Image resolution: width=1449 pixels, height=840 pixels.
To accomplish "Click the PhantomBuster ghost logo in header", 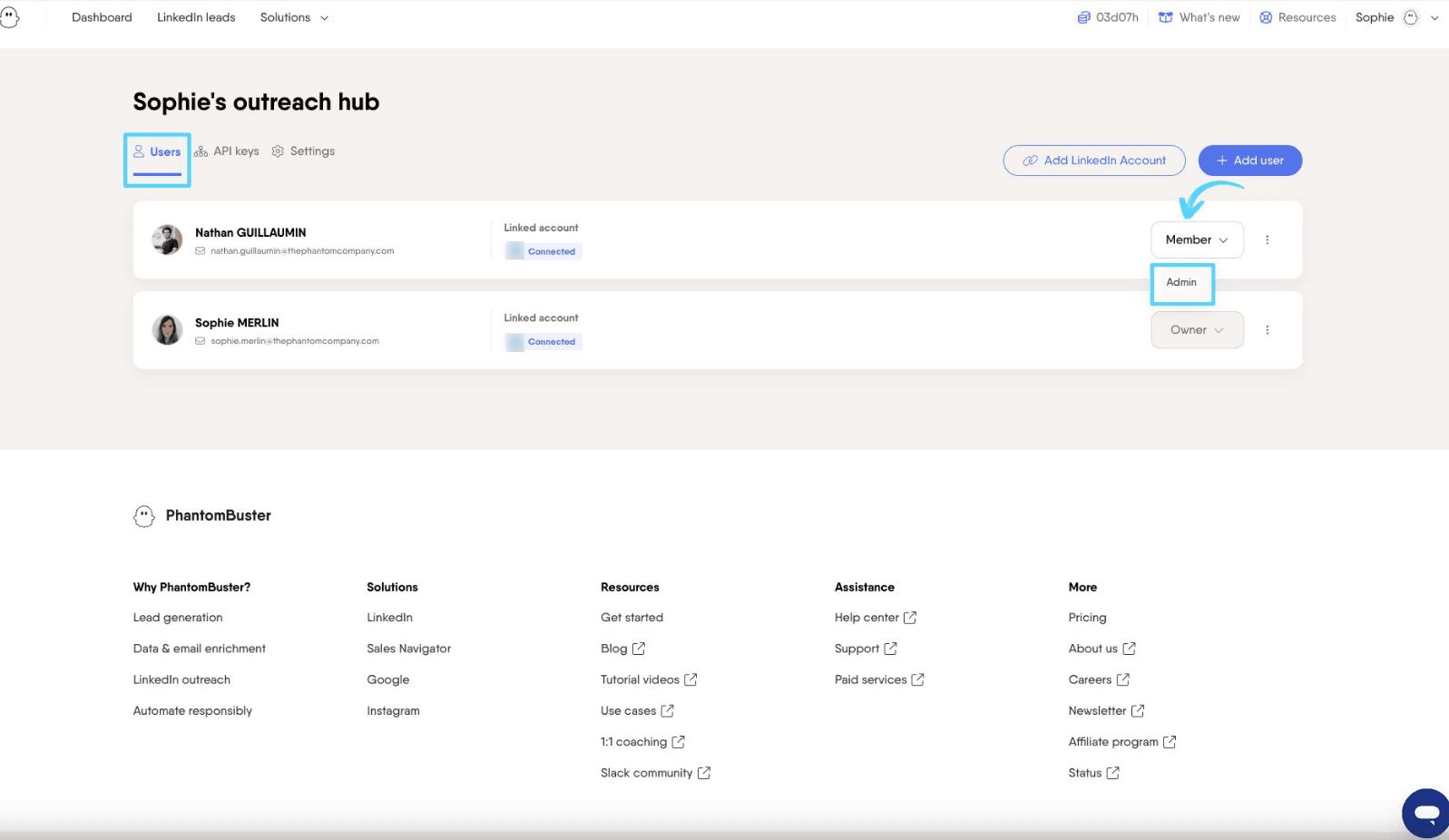I will (9, 16).
